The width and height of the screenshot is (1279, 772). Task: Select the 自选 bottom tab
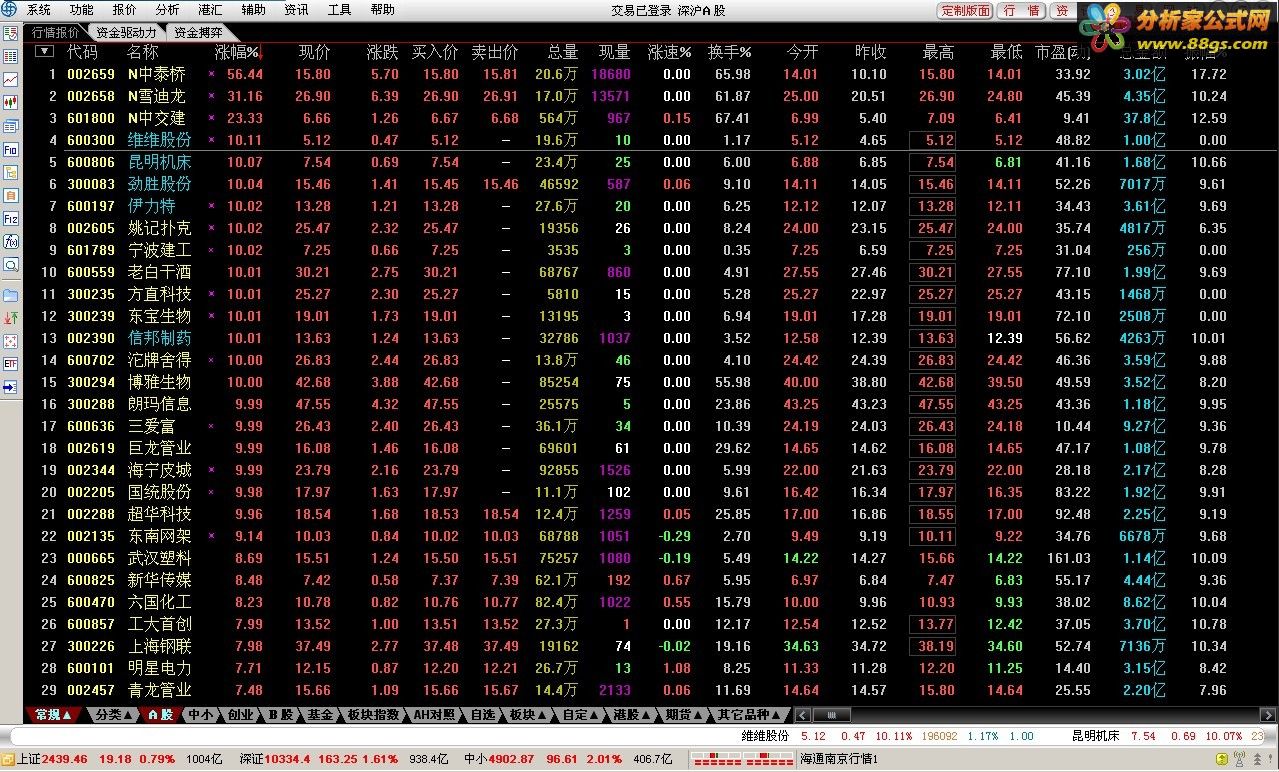click(x=482, y=715)
